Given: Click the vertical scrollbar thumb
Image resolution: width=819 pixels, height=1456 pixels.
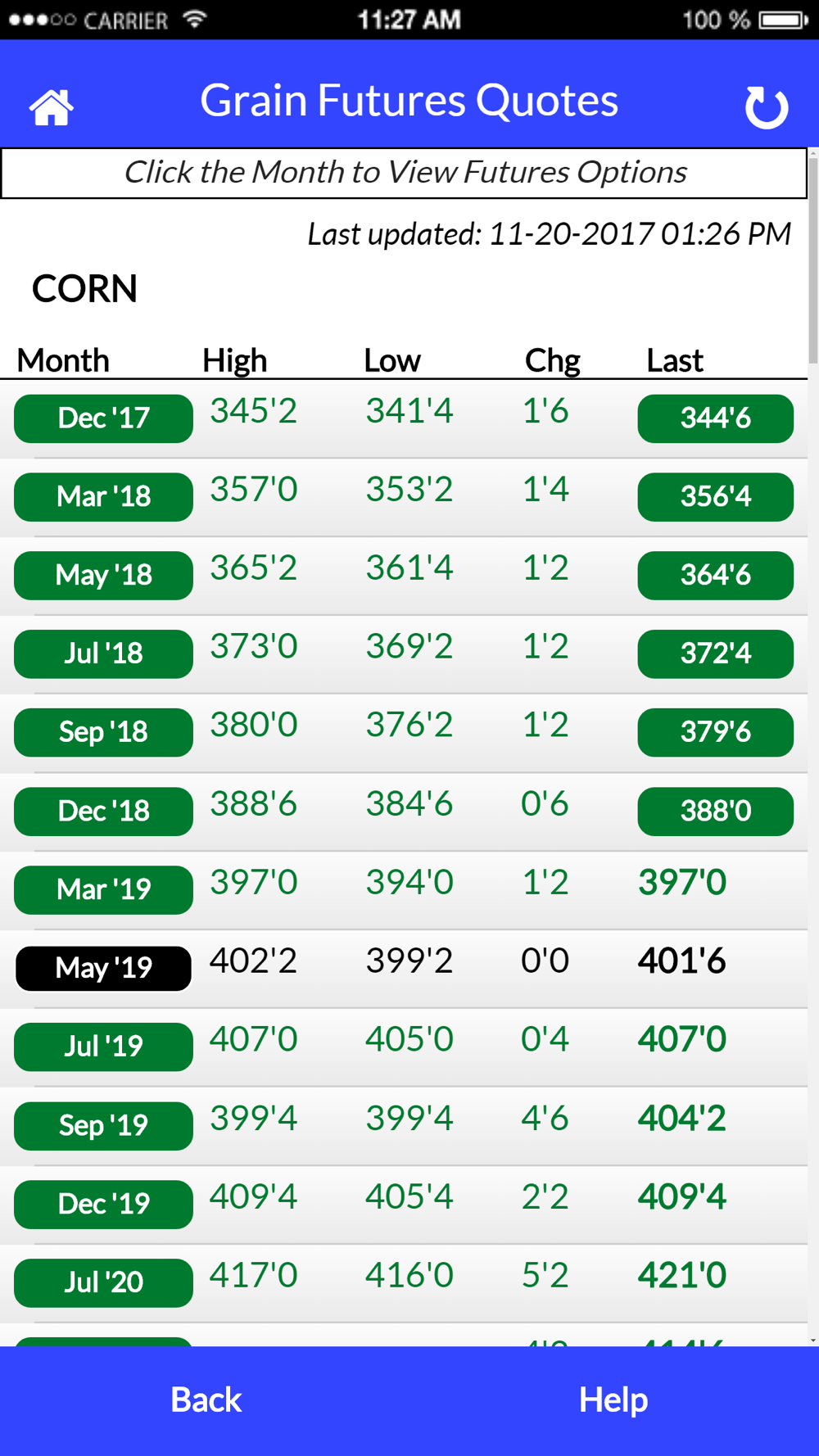Looking at the screenshot, I should point(813,260).
